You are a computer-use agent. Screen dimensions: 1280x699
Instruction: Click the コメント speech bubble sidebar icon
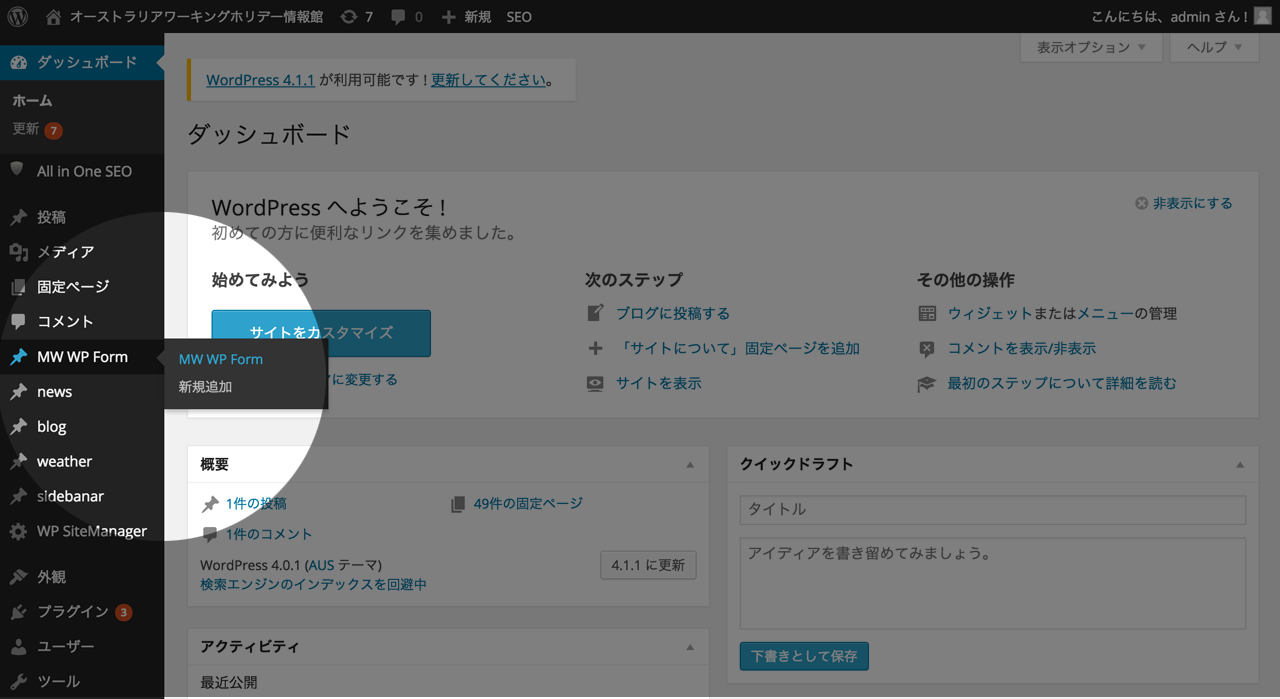[x=18, y=321]
